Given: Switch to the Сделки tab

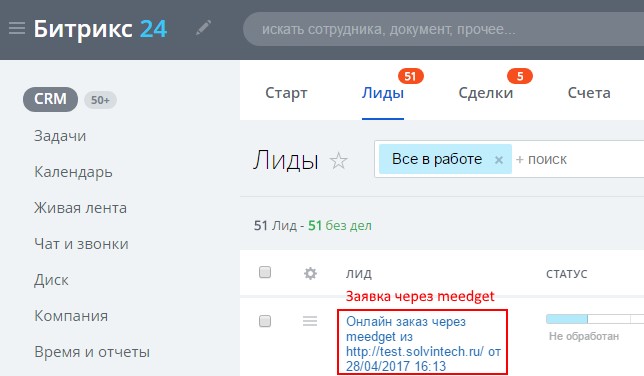Looking at the screenshot, I should point(486,93).
